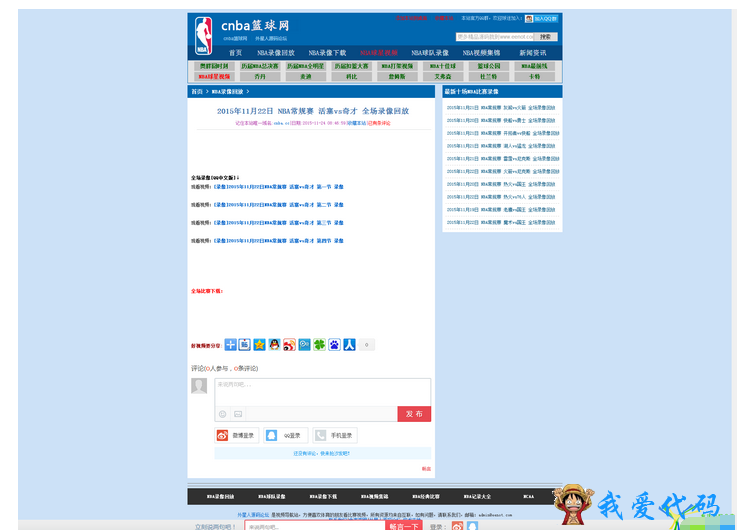The width and height of the screenshot is (737, 530).
Task: Log in with QQ登录 button
Action: (286, 436)
